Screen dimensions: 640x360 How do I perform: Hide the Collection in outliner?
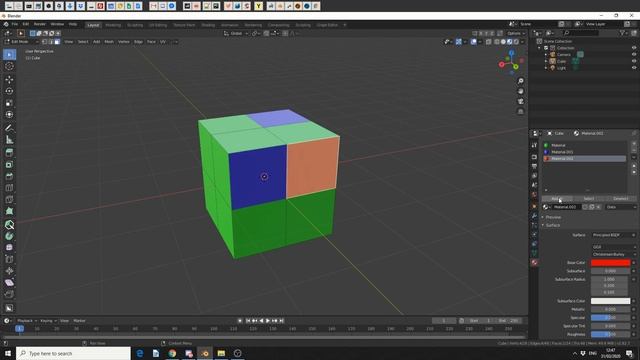634,48
